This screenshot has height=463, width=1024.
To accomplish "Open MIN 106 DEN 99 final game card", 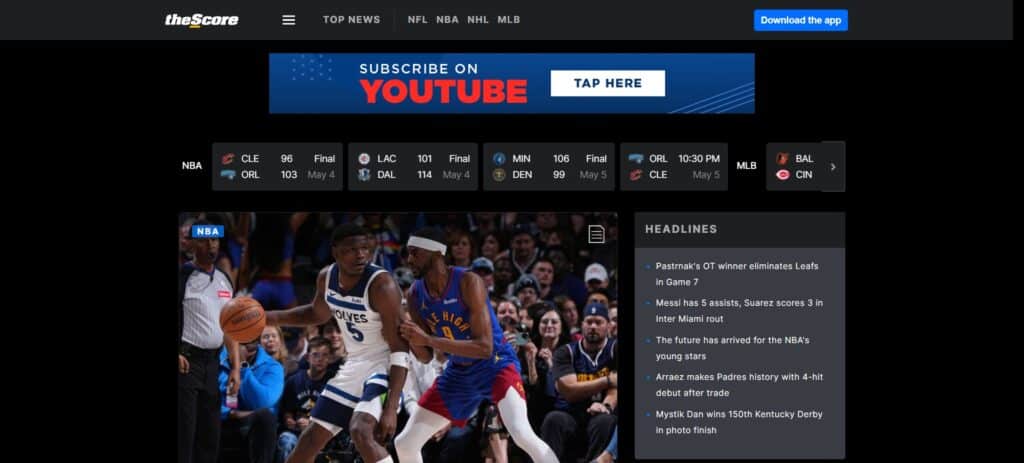I will point(549,167).
